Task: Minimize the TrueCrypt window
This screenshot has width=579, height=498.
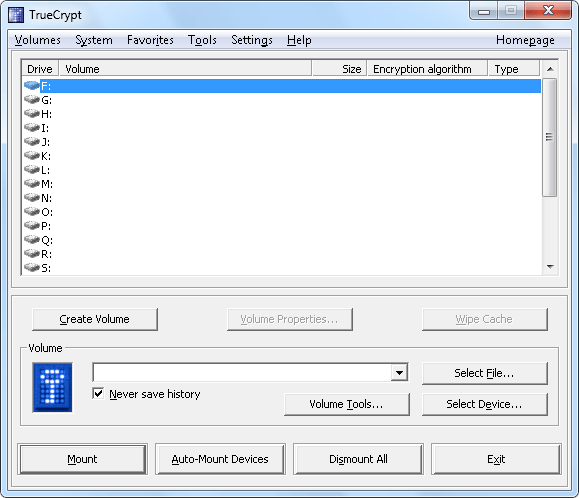Action: pos(484,11)
